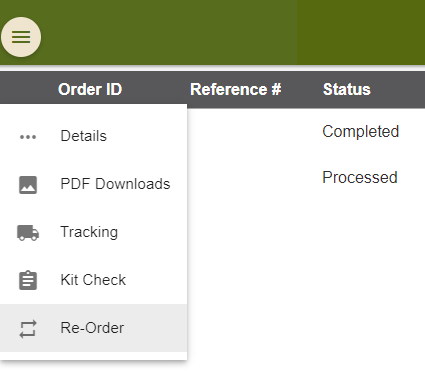The image size is (425, 378).
Task: Click the green header banner area
Action: (167, 32)
